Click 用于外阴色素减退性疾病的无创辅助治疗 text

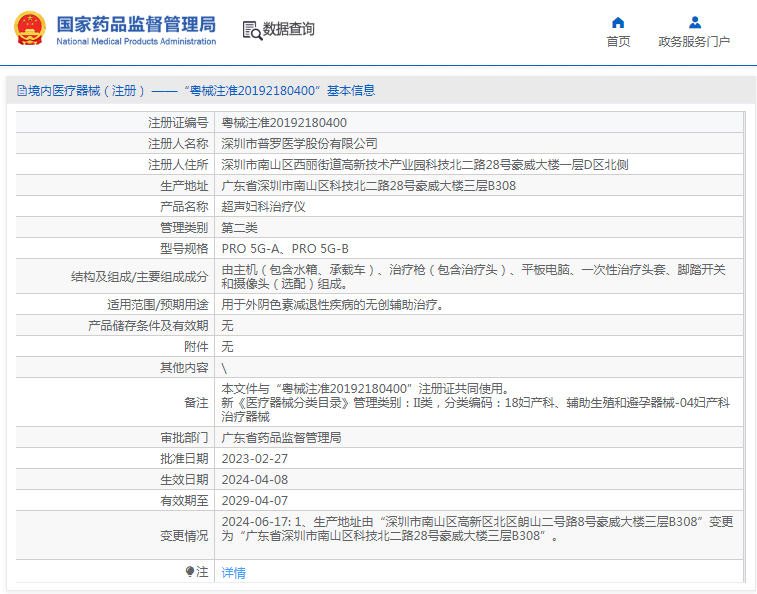click(x=333, y=305)
